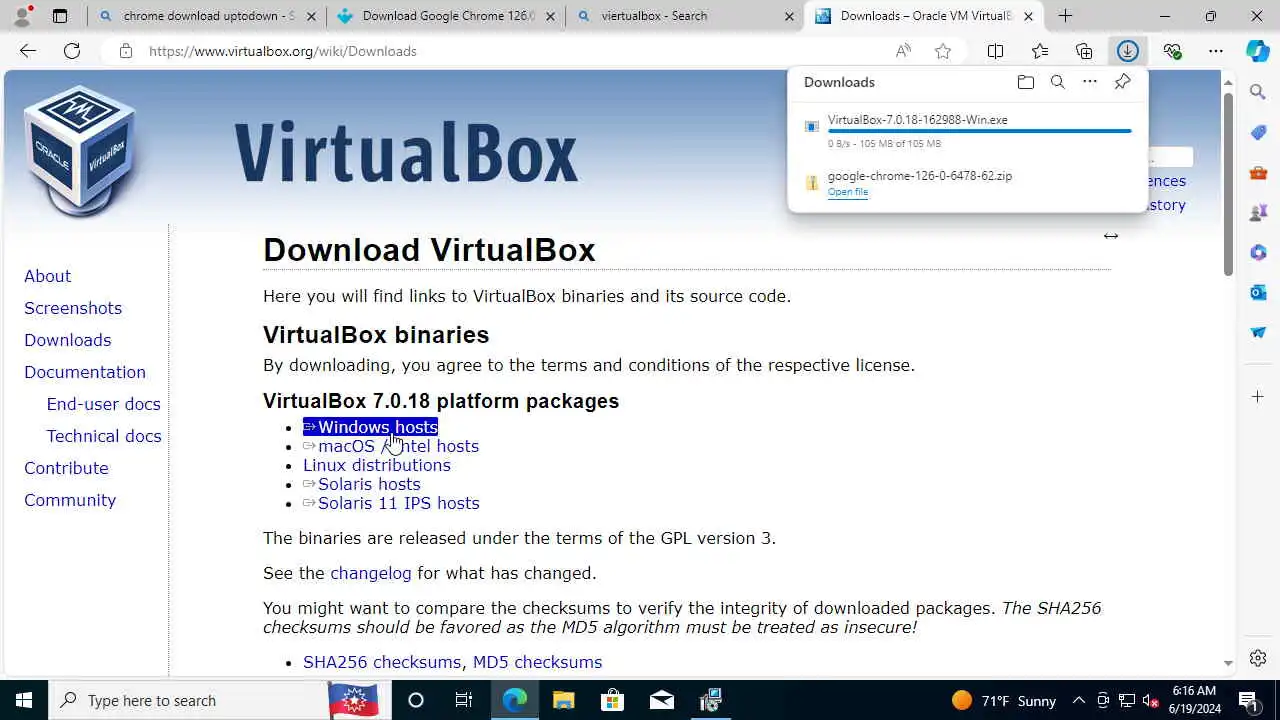
Task: Open the Collections icon in toolbar
Action: click(1084, 51)
